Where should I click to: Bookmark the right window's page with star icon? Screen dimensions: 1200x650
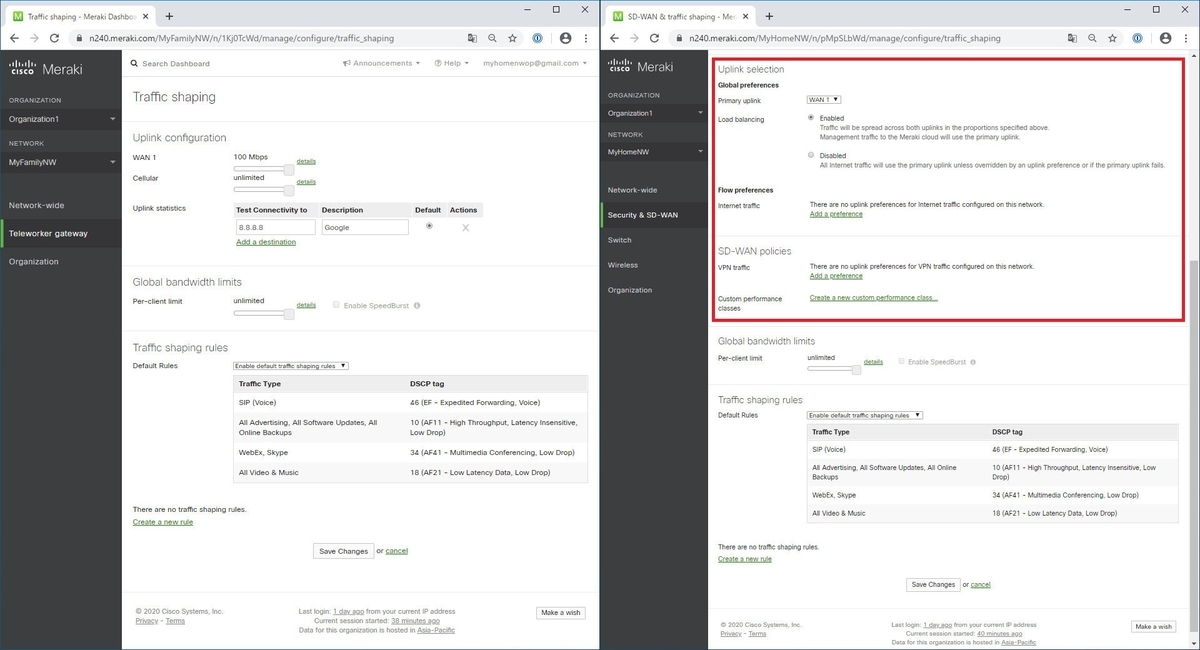tap(1112, 38)
